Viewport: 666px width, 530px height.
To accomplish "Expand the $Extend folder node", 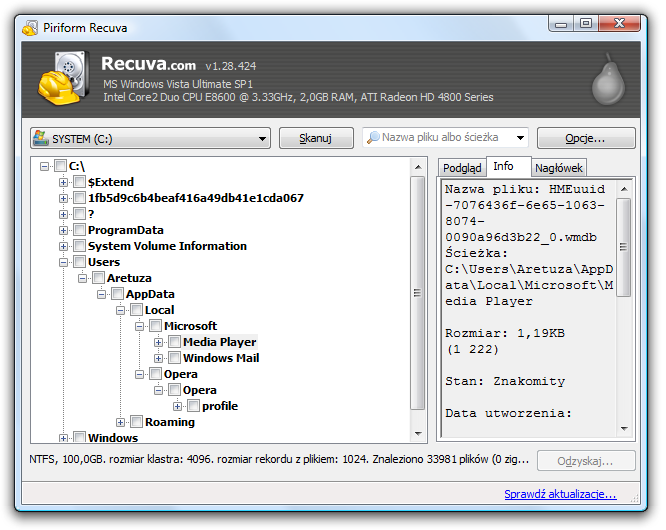I will [x=63, y=182].
